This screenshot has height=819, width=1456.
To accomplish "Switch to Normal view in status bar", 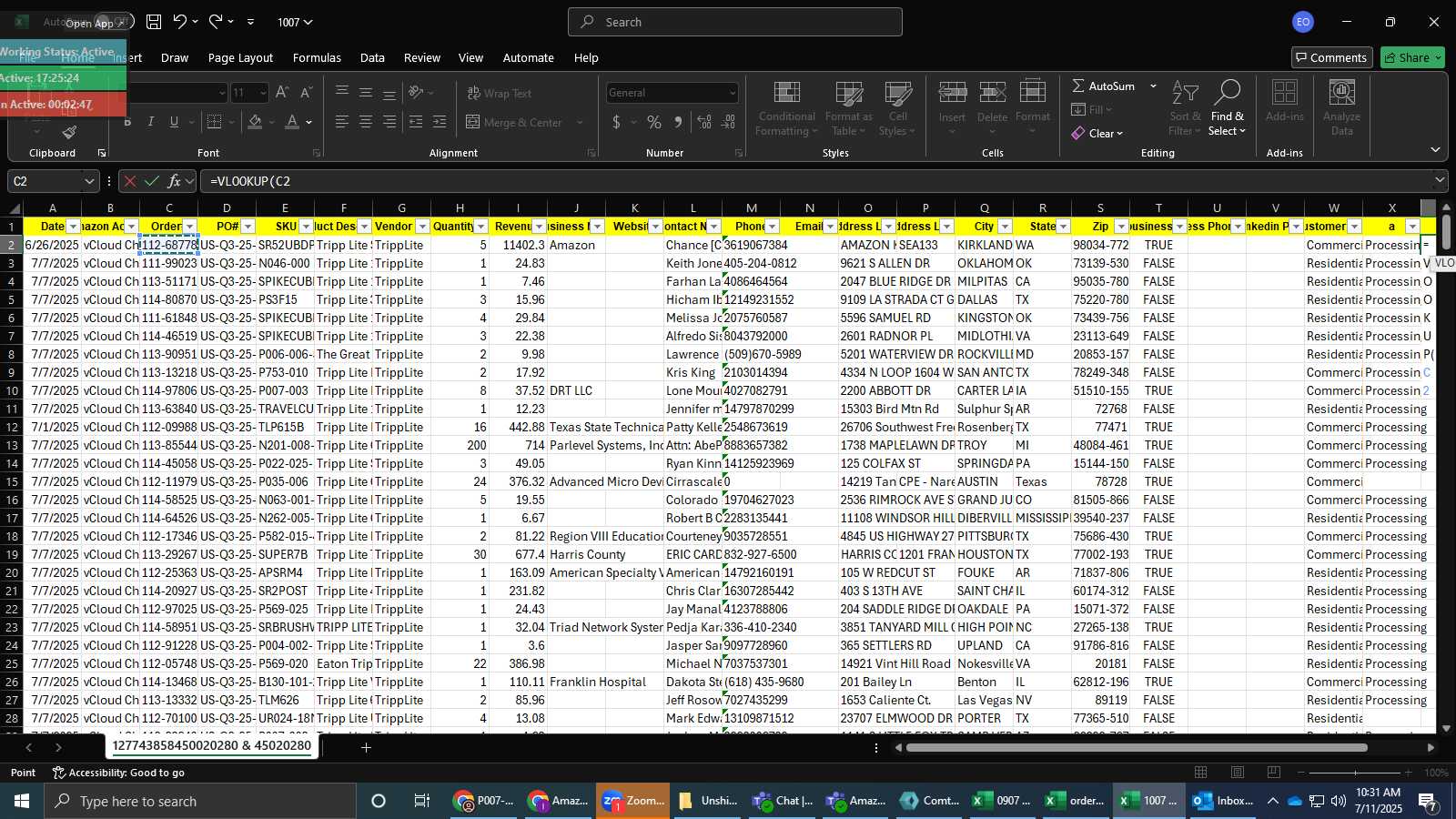I will pos(1201,773).
